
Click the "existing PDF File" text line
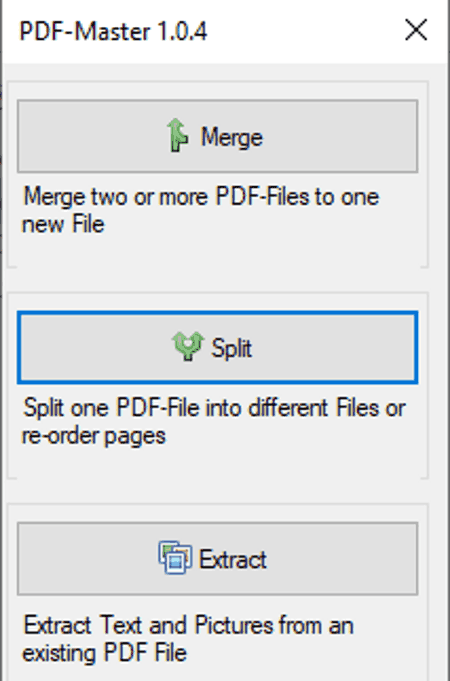pos(105,653)
